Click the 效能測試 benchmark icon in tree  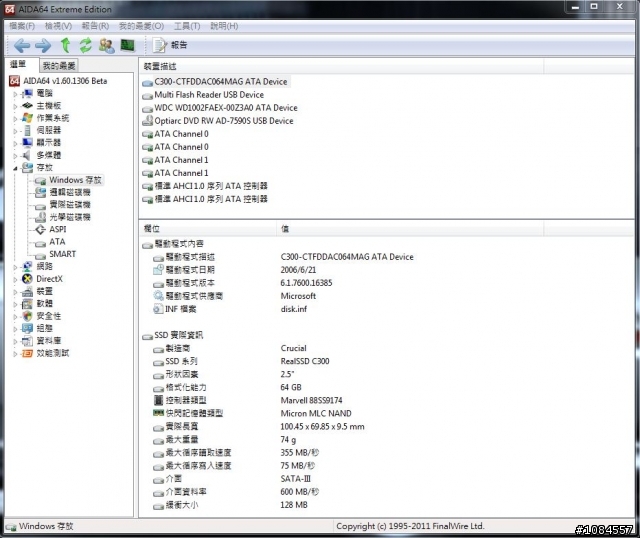(x=27, y=353)
